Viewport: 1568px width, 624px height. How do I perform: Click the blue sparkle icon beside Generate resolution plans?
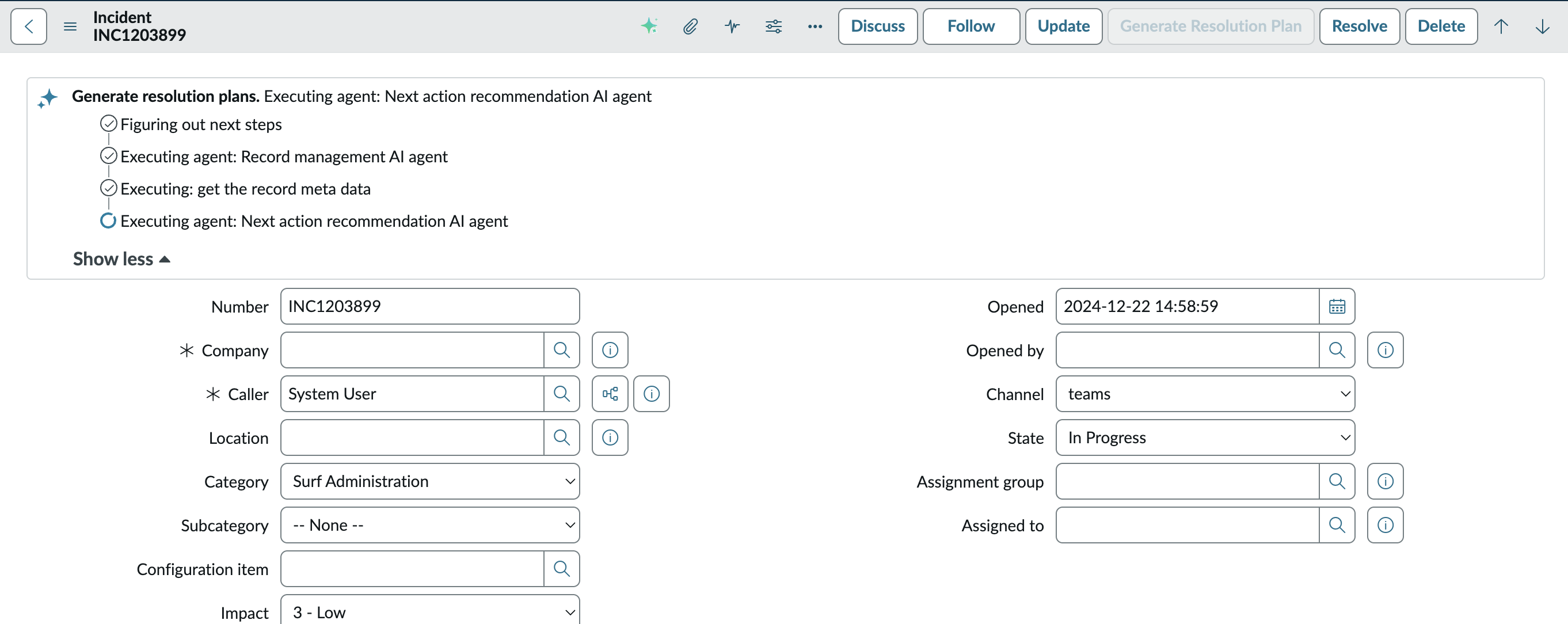point(47,98)
